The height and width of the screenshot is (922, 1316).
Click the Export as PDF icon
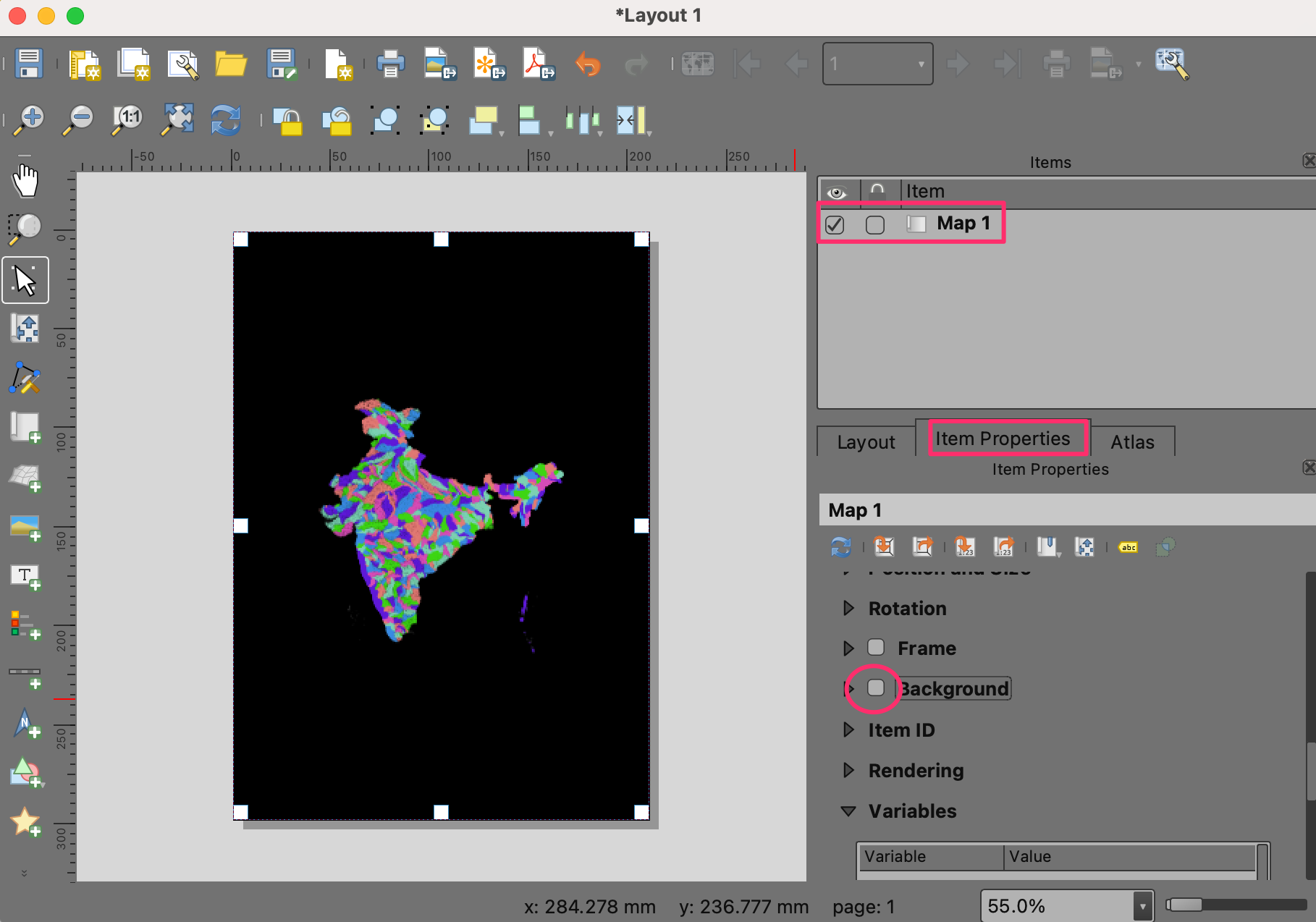tap(539, 64)
